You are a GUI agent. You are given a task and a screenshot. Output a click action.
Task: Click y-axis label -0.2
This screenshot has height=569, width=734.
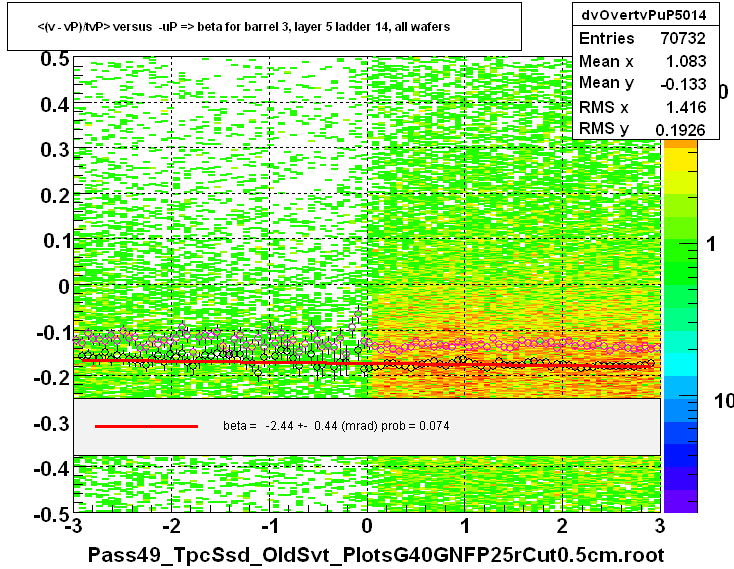point(52,378)
